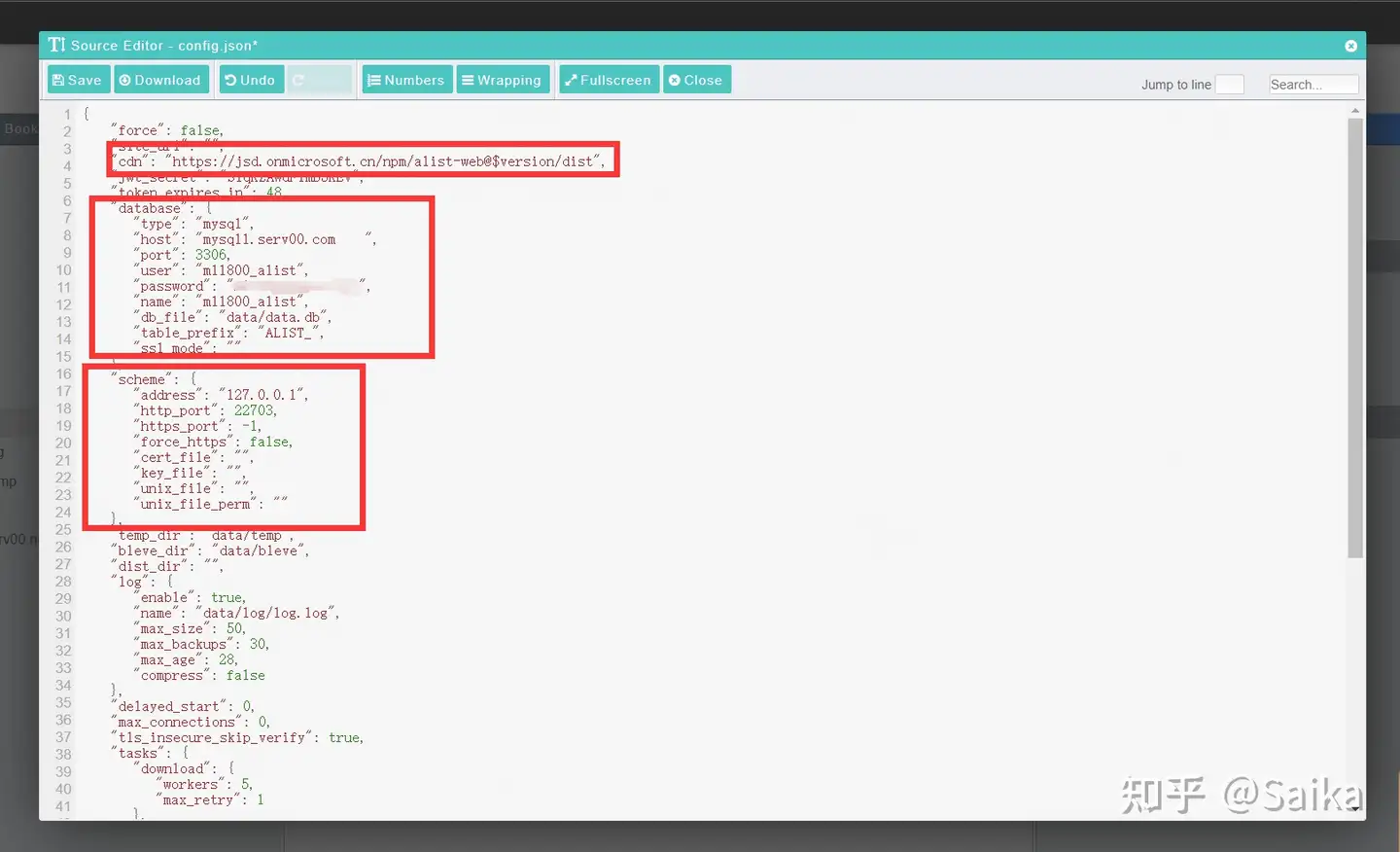Click the "compress": false line
This screenshot has height=852, width=1400.
click(x=199, y=675)
